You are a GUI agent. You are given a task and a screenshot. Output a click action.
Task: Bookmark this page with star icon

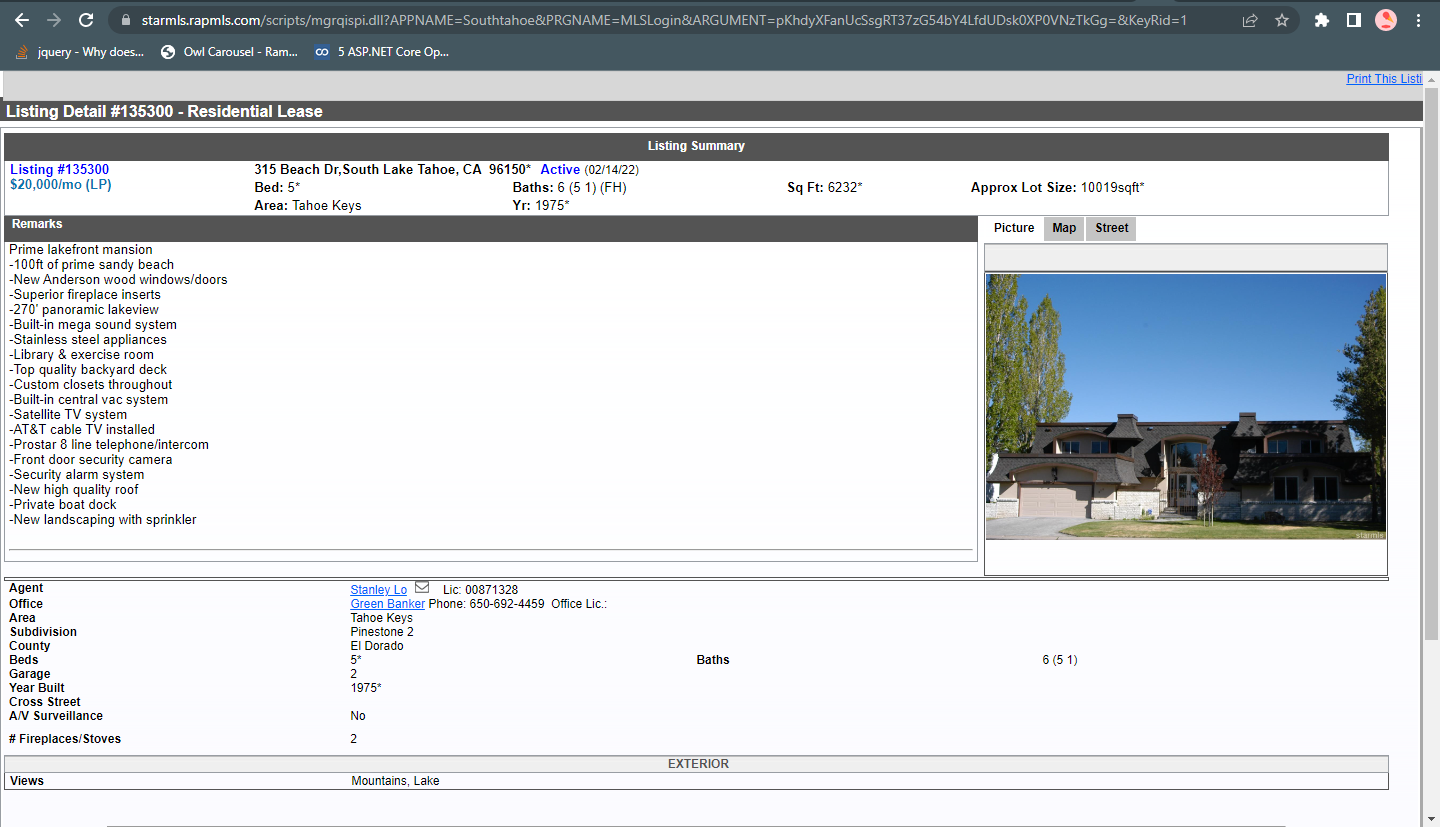coord(1282,20)
